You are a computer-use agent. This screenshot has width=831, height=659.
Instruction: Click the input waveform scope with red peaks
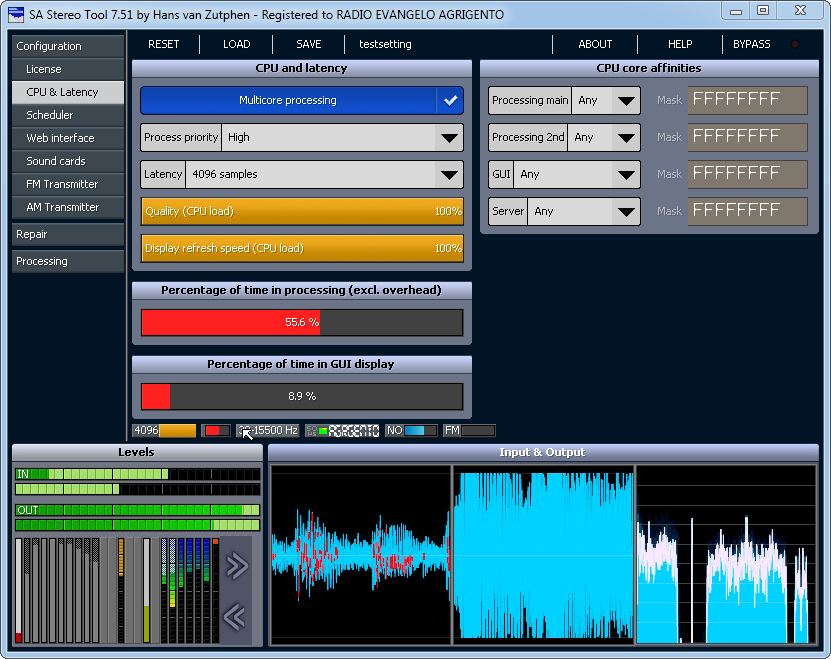360,555
